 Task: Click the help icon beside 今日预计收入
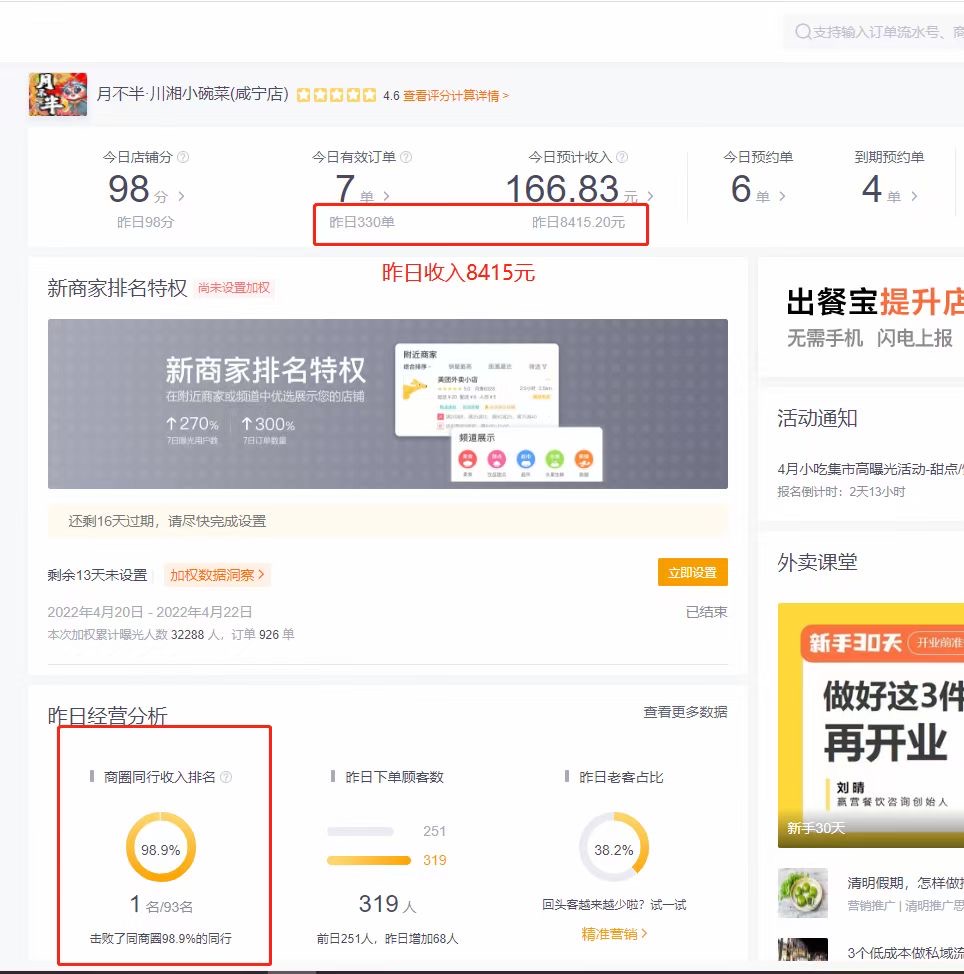[x=621, y=157]
